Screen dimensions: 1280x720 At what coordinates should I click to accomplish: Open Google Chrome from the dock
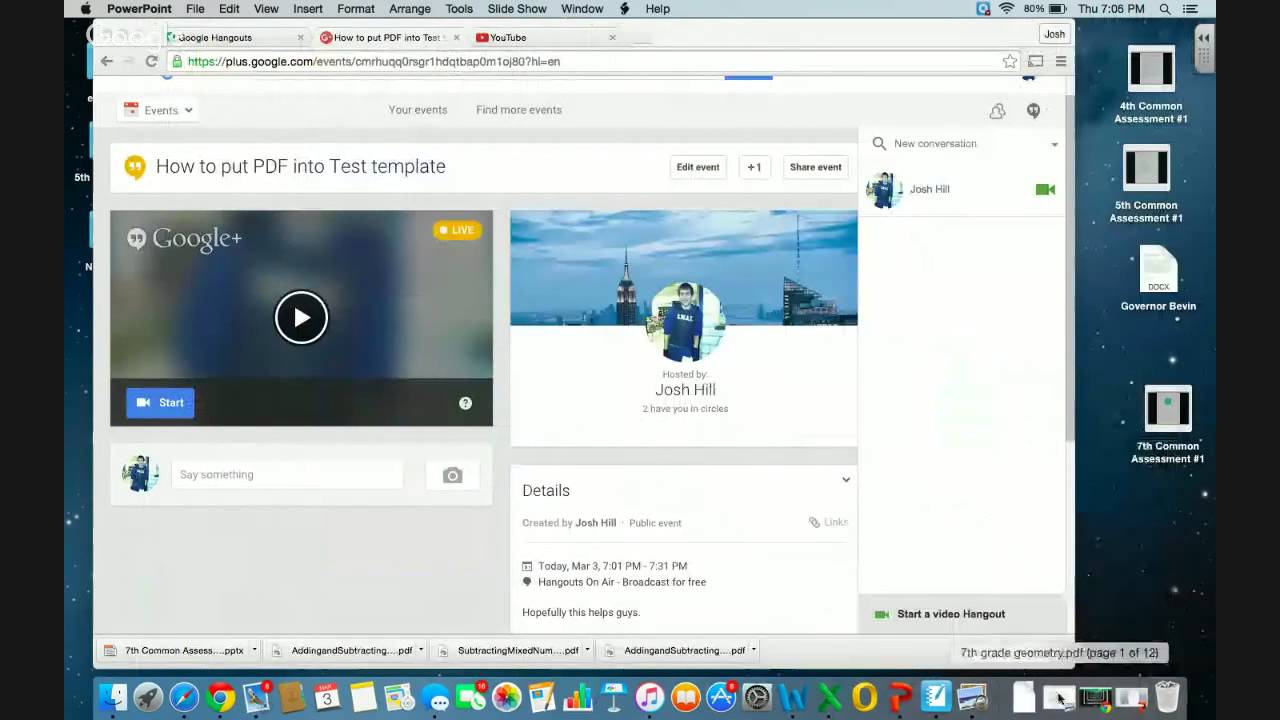tap(220, 696)
